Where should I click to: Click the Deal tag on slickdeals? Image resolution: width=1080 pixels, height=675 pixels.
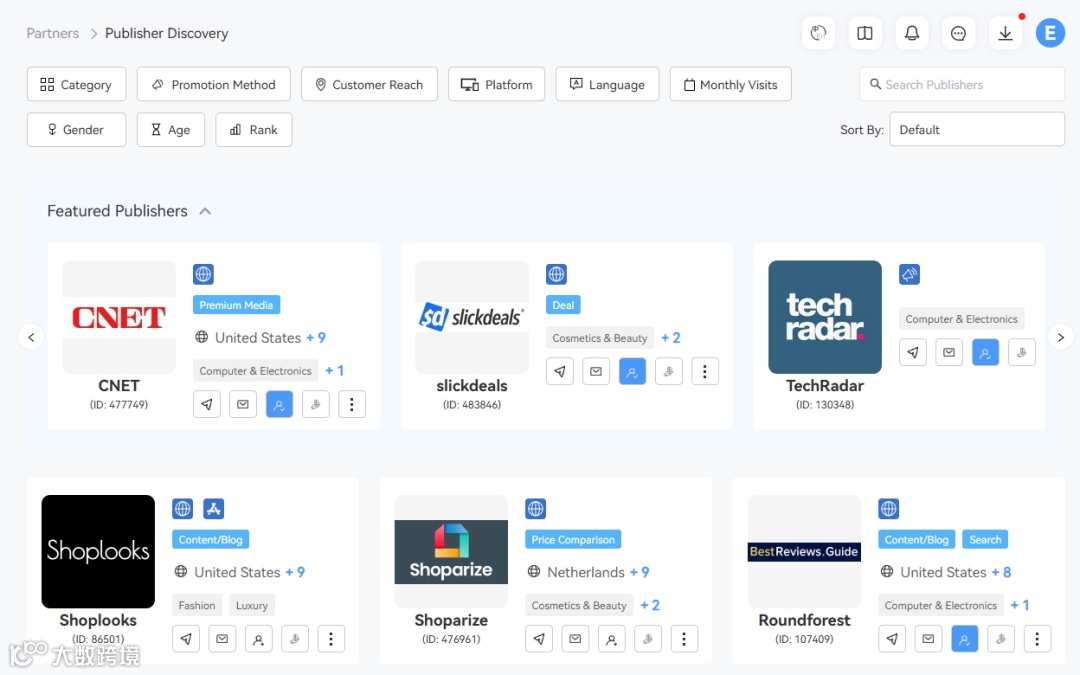[563, 305]
